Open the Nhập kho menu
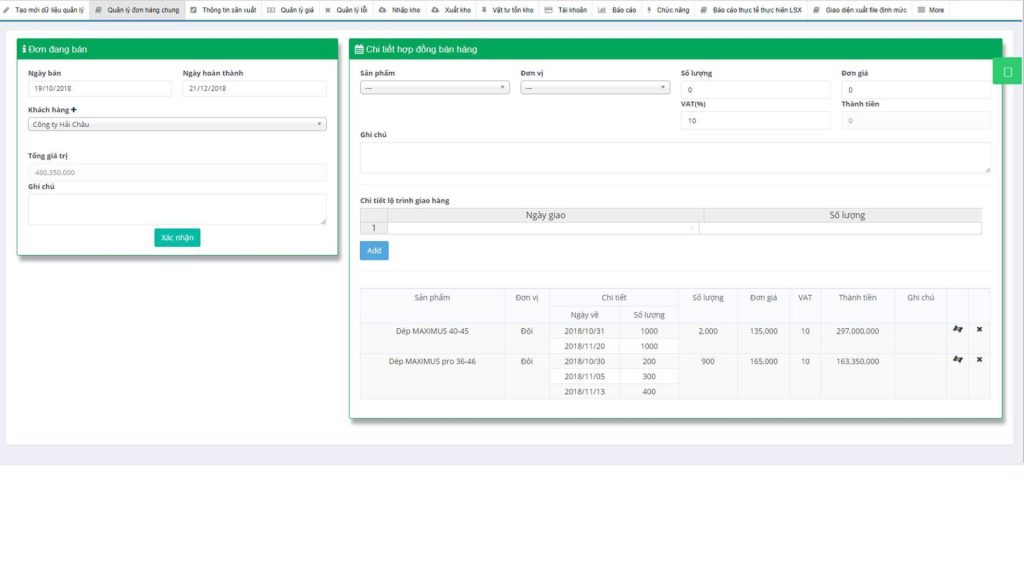The image size is (1024, 576). [x=400, y=10]
